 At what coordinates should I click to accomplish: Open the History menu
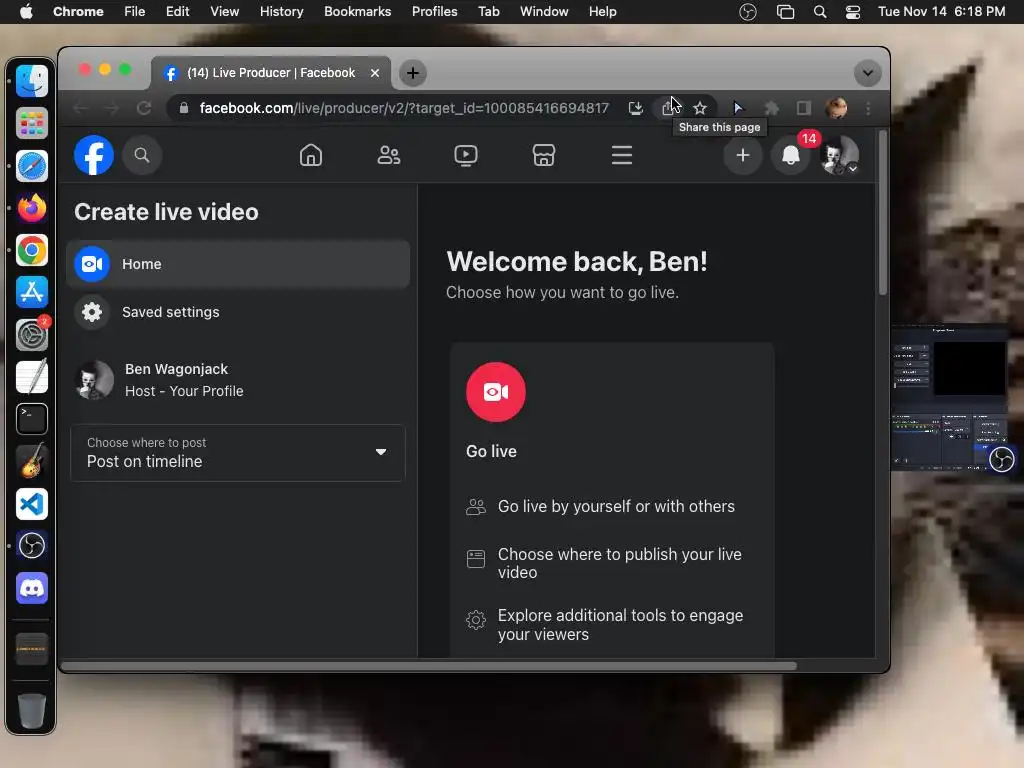coord(281,12)
